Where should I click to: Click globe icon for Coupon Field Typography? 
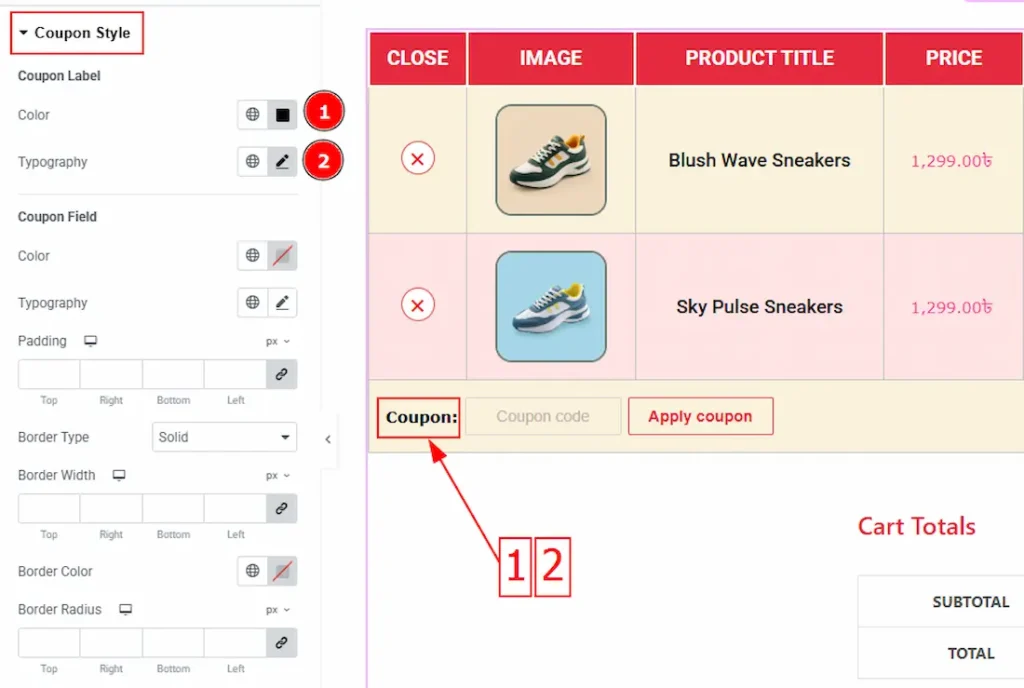coord(253,302)
